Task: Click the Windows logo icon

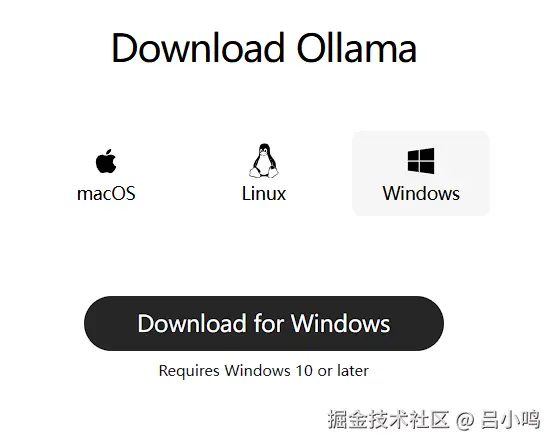Action: (421, 161)
